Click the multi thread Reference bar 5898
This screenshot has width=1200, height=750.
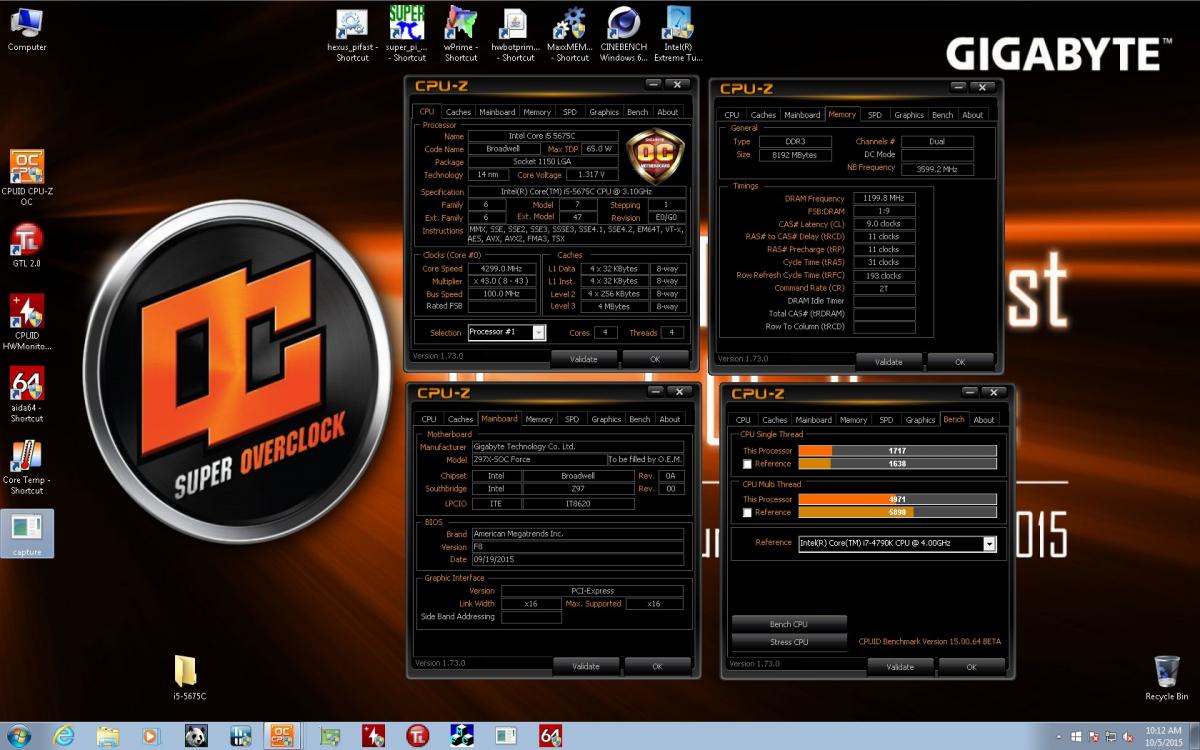tap(897, 512)
